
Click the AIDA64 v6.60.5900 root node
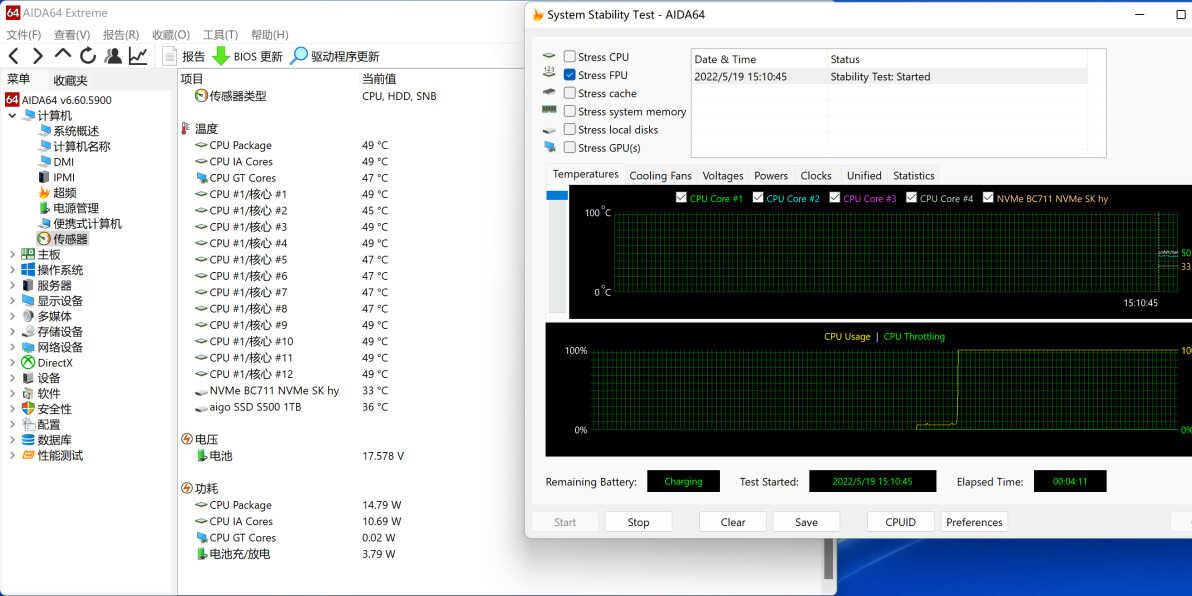(66, 100)
